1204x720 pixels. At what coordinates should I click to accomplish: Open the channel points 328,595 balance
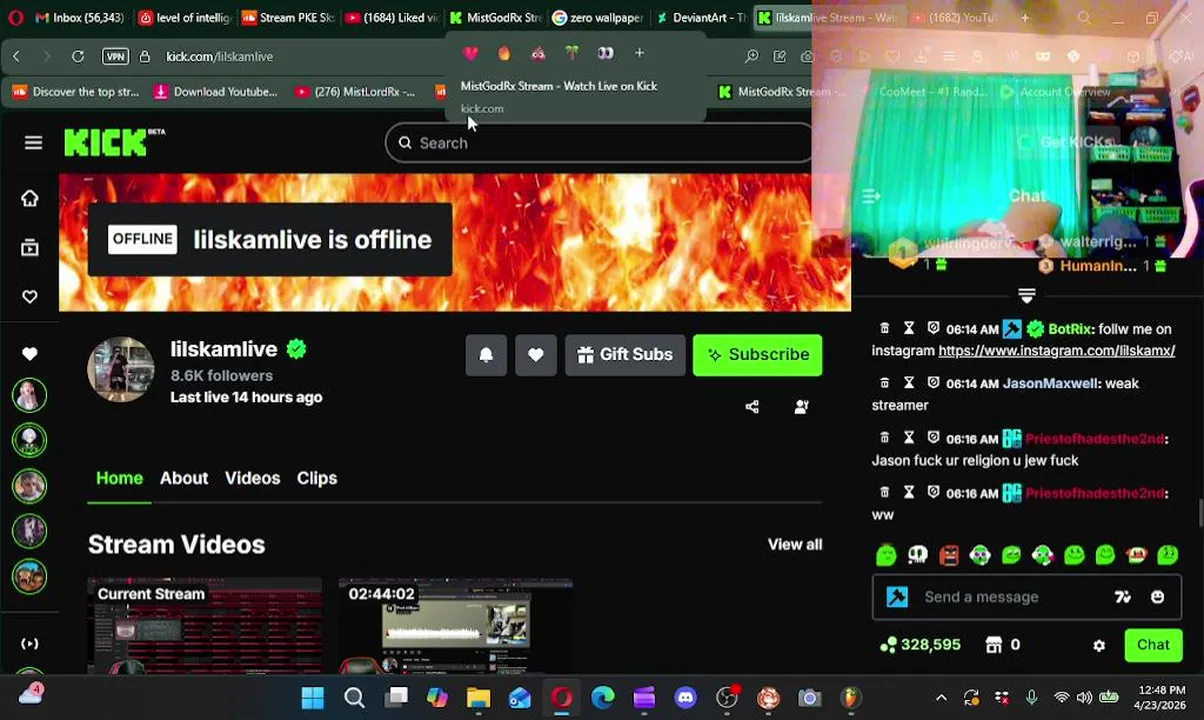pos(920,645)
